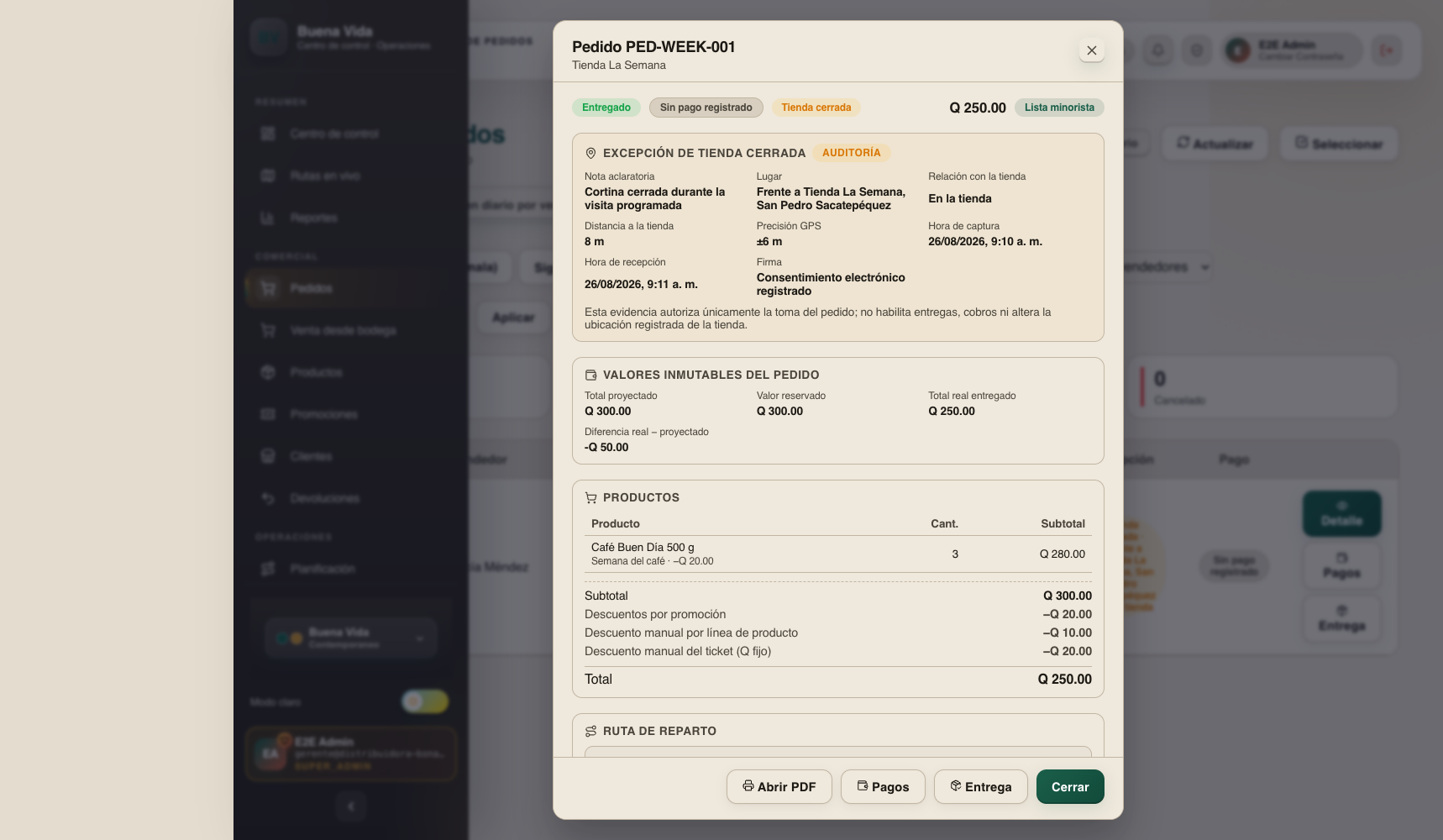Toggle the Modo claro switch in sidebar

(x=424, y=701)
